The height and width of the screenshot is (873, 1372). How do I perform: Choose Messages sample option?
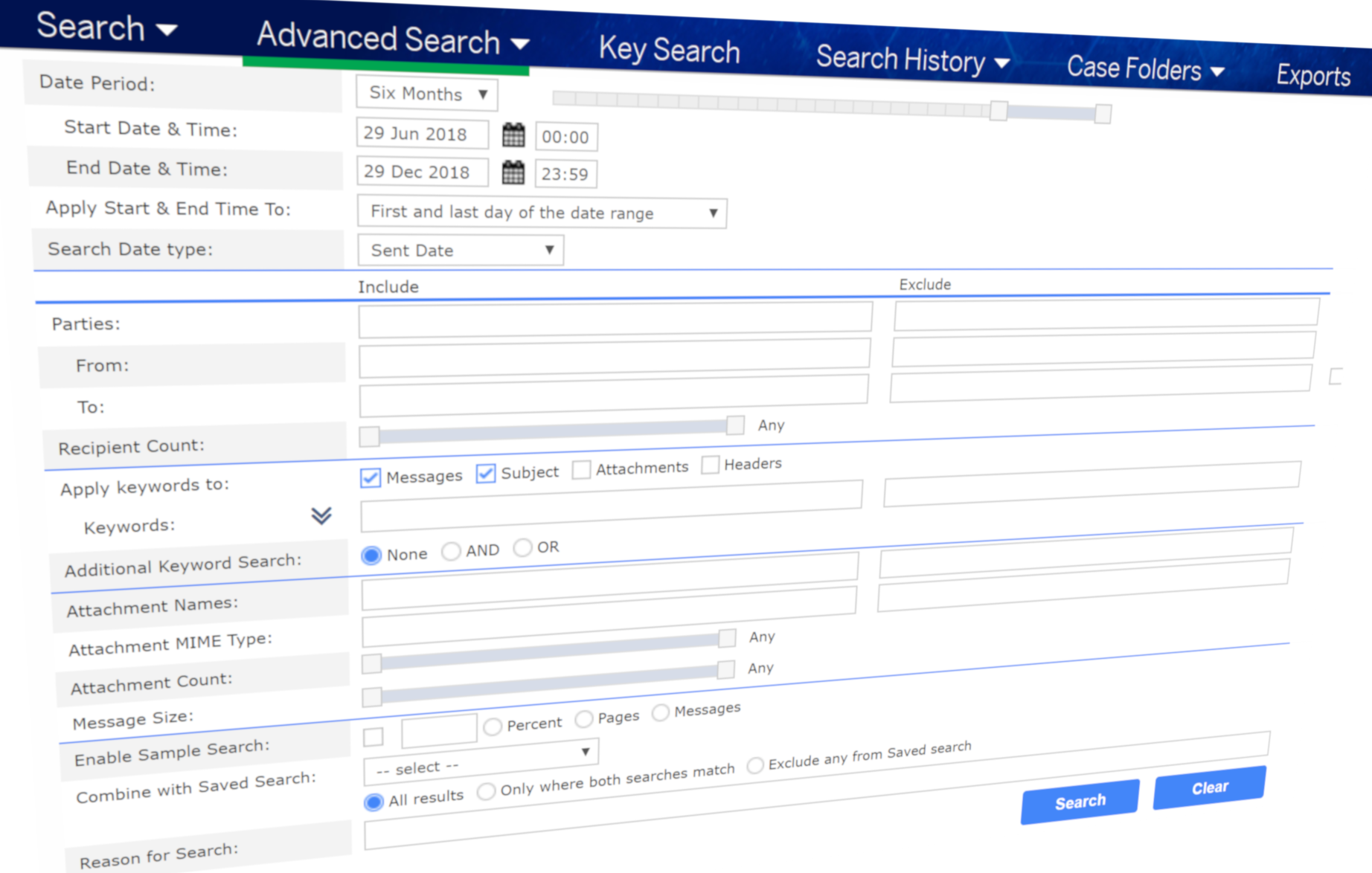[661, 712]
